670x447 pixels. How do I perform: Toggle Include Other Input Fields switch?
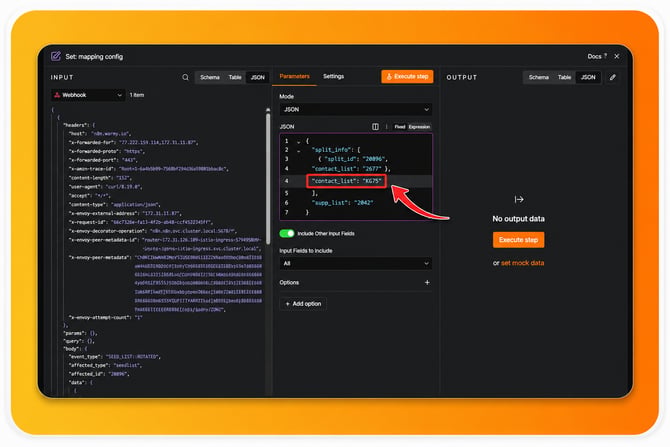[x=287, y=233]
